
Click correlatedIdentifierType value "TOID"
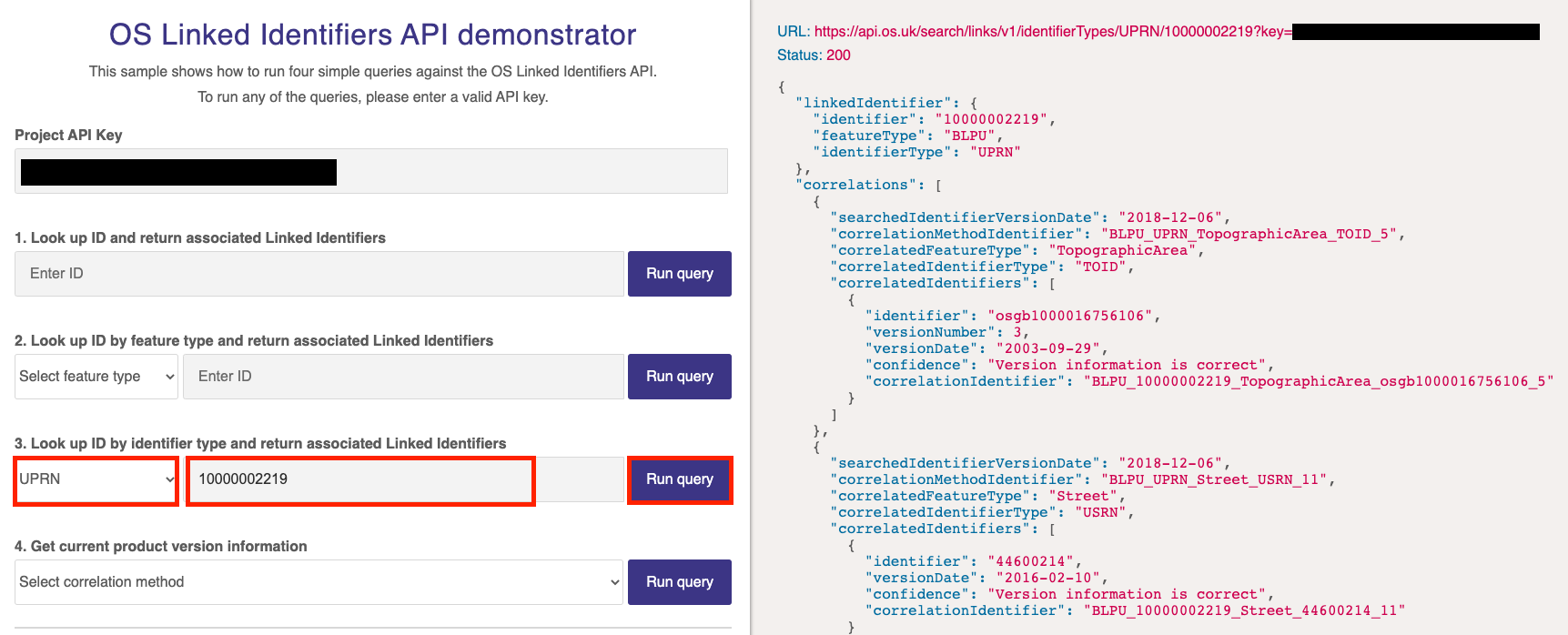(x=1100, y=267)
